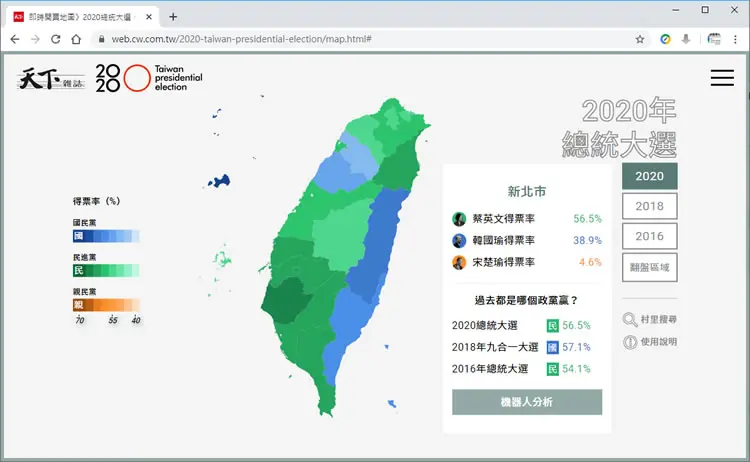Click the 國民黨 blue legend gradient
750x462 pixels.
click(106, 236)
